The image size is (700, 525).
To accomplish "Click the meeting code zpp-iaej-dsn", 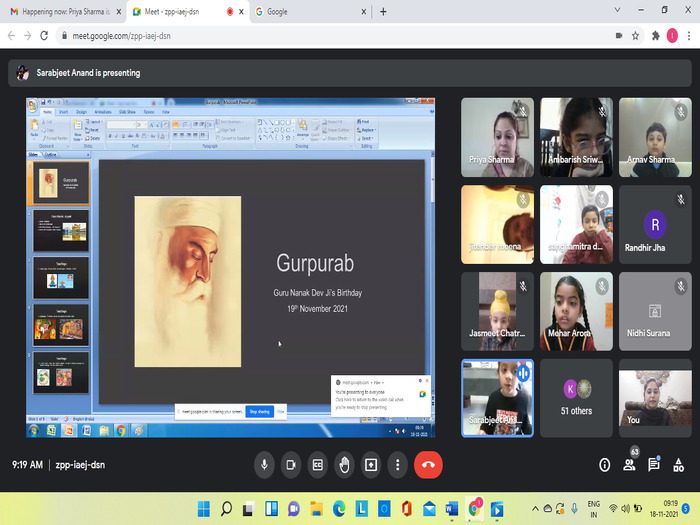I will pos(80,465).
